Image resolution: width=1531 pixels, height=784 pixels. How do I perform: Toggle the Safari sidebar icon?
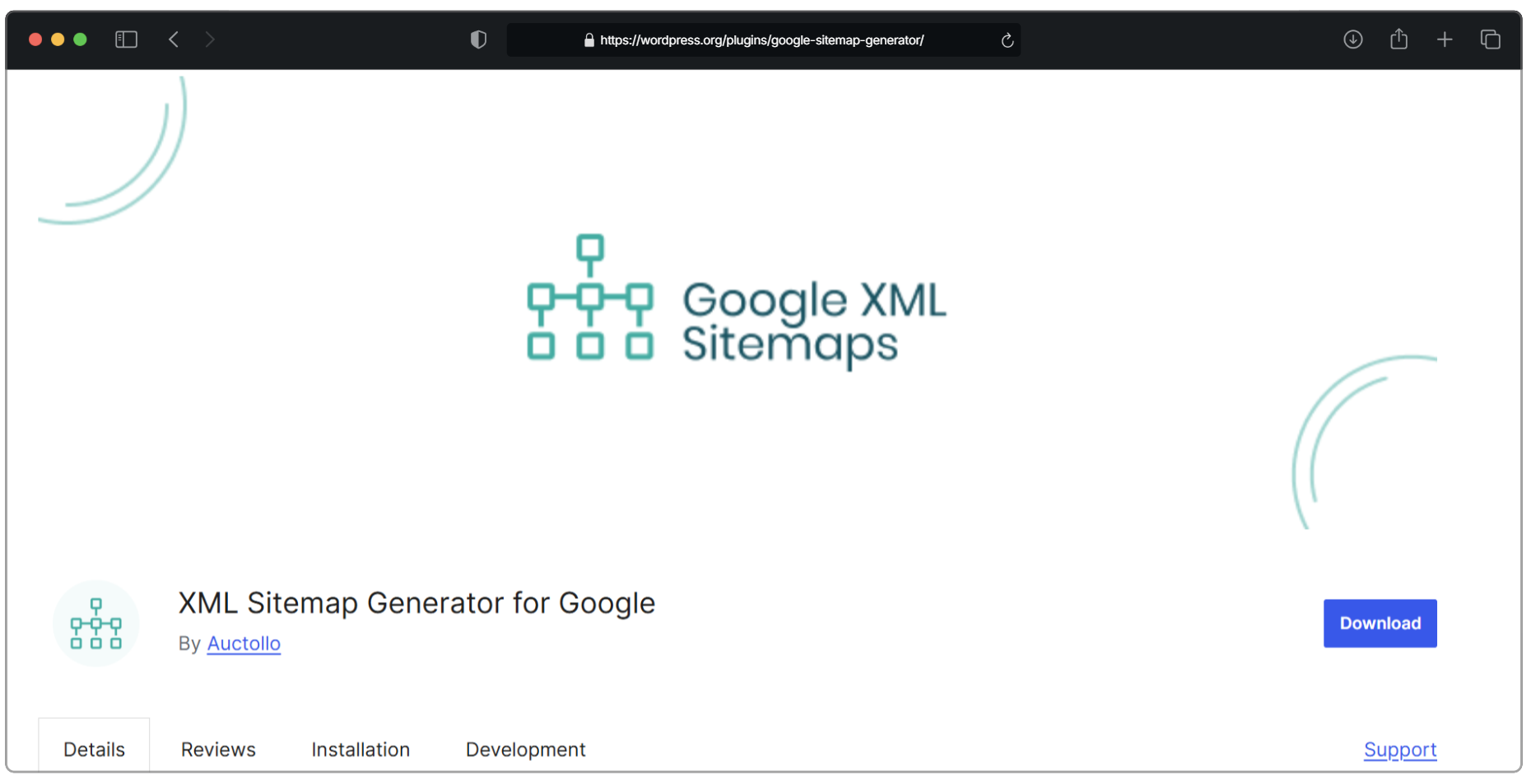pyautogui.click(x=126, y=39)
